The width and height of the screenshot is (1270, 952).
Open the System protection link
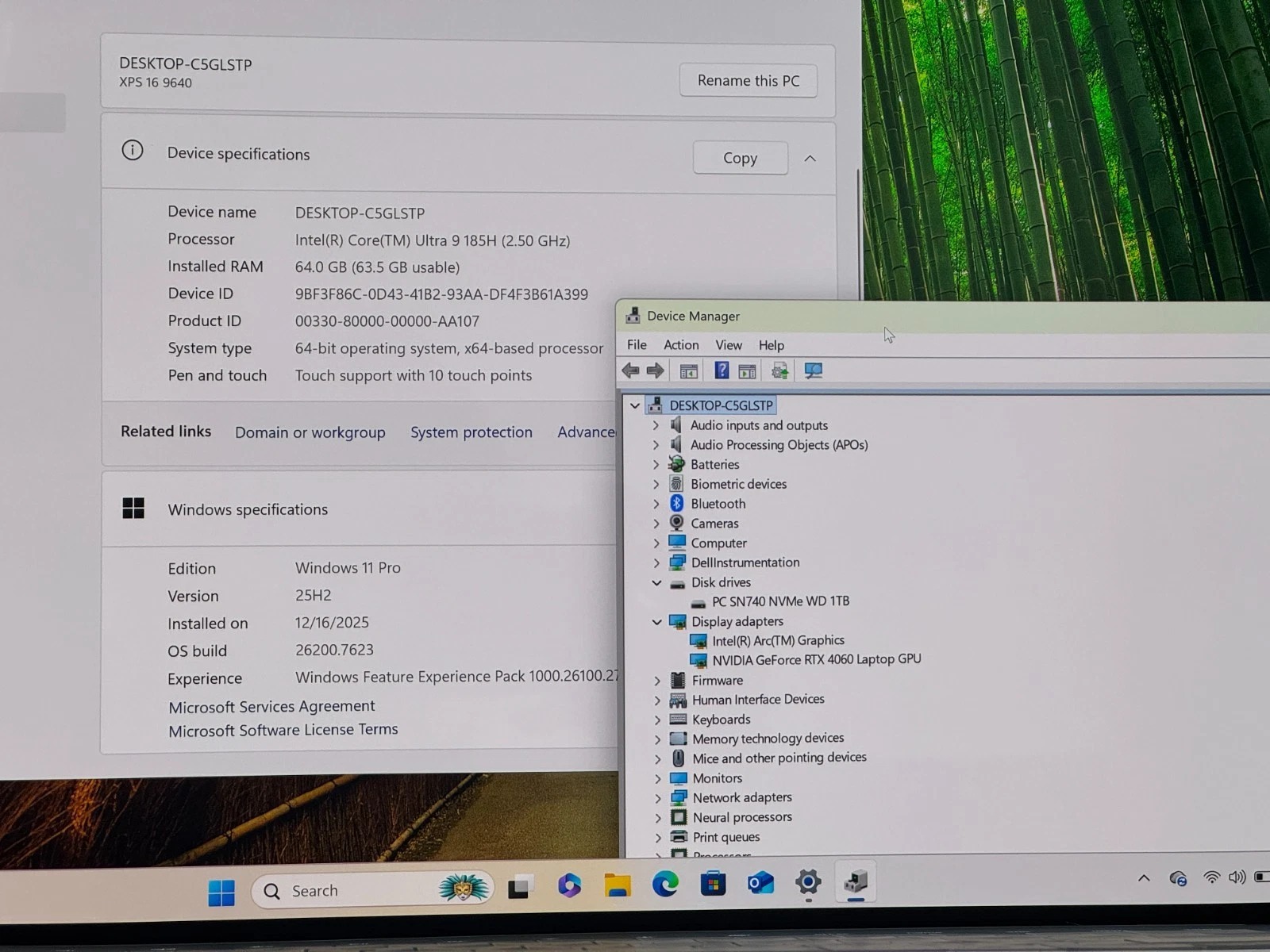coord(471,432)
